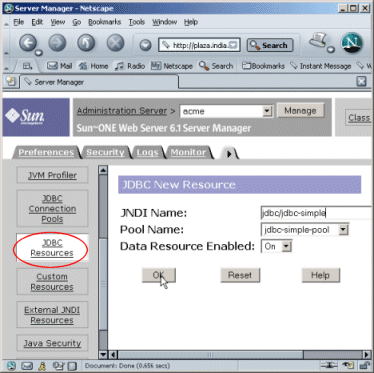The width and height of the screenshot is (374, 373).
Task: Click the round dropdown button left of the URL
Action: point(145,45)
